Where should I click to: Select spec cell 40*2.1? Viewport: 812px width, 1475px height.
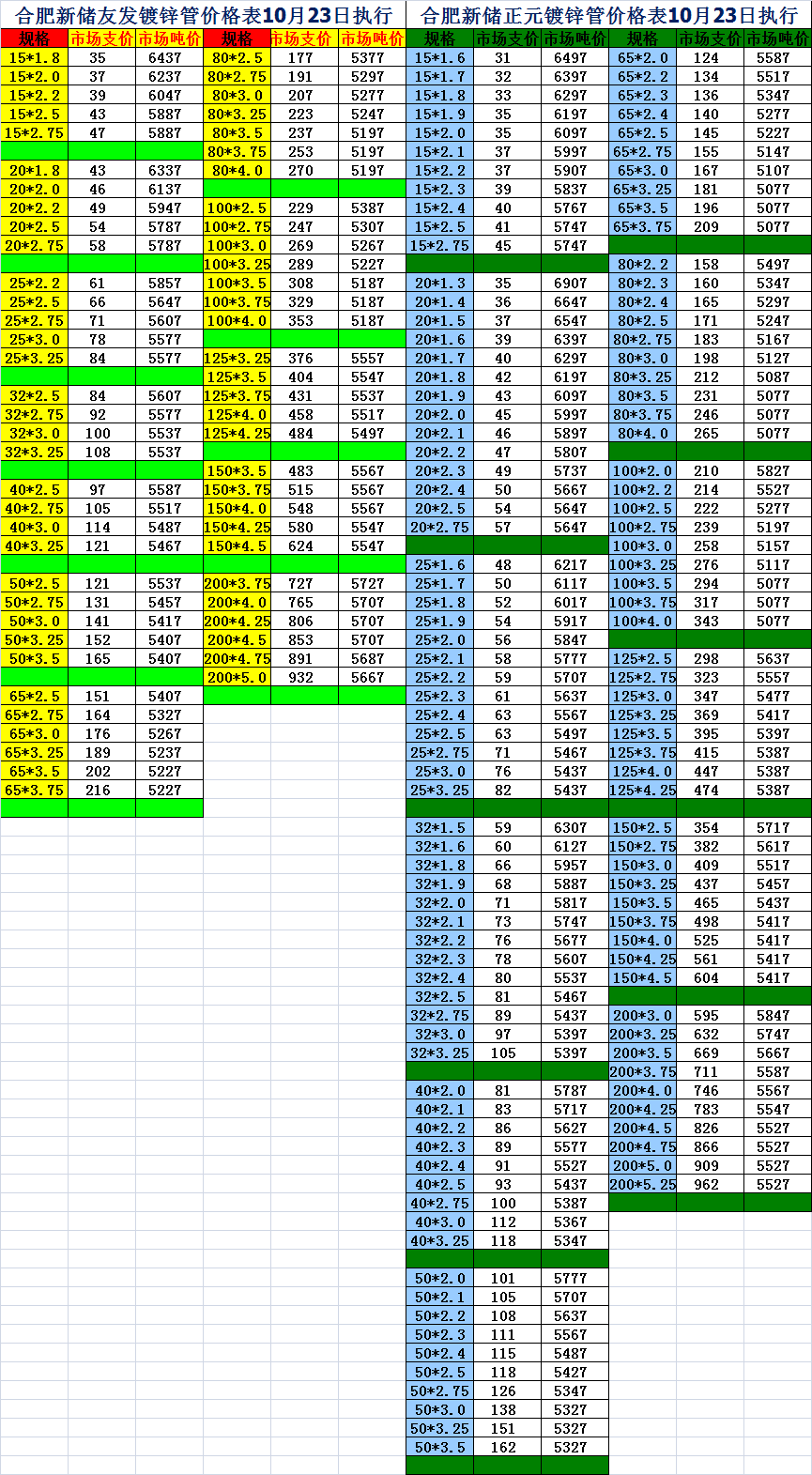pos(440,1109)
